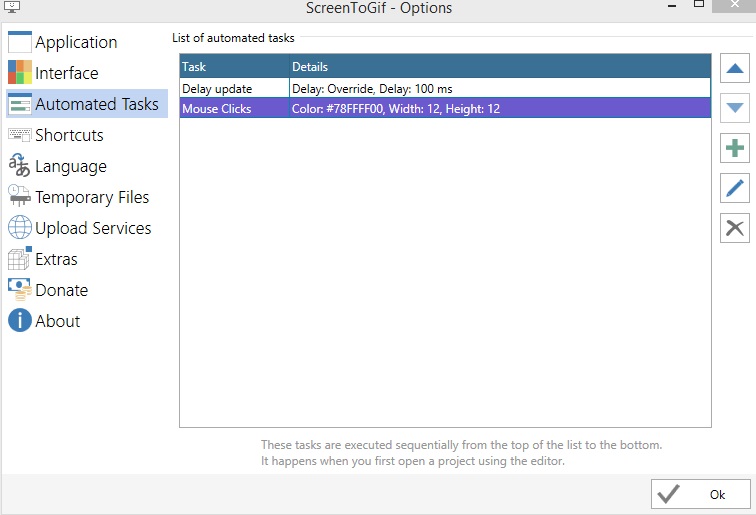Viewport: 756px width, 515px height.
Task: Confirm settings with the Ok button
Action: [x=701, y=494]
